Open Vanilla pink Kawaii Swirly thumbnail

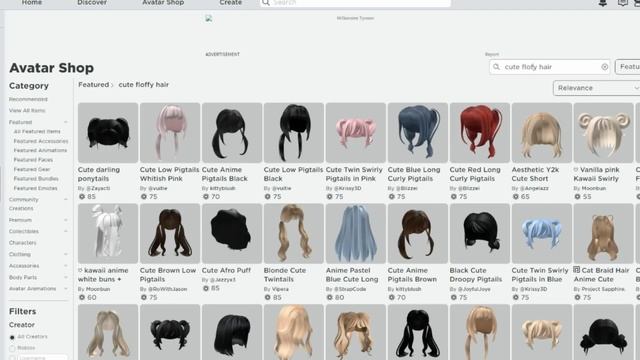click(x=604, y=133)
